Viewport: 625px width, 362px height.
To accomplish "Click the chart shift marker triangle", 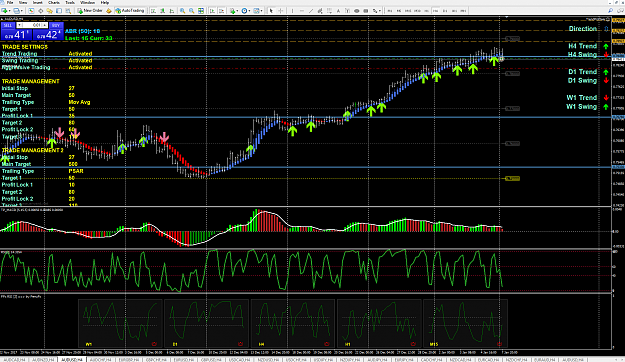I will [506, 17].
